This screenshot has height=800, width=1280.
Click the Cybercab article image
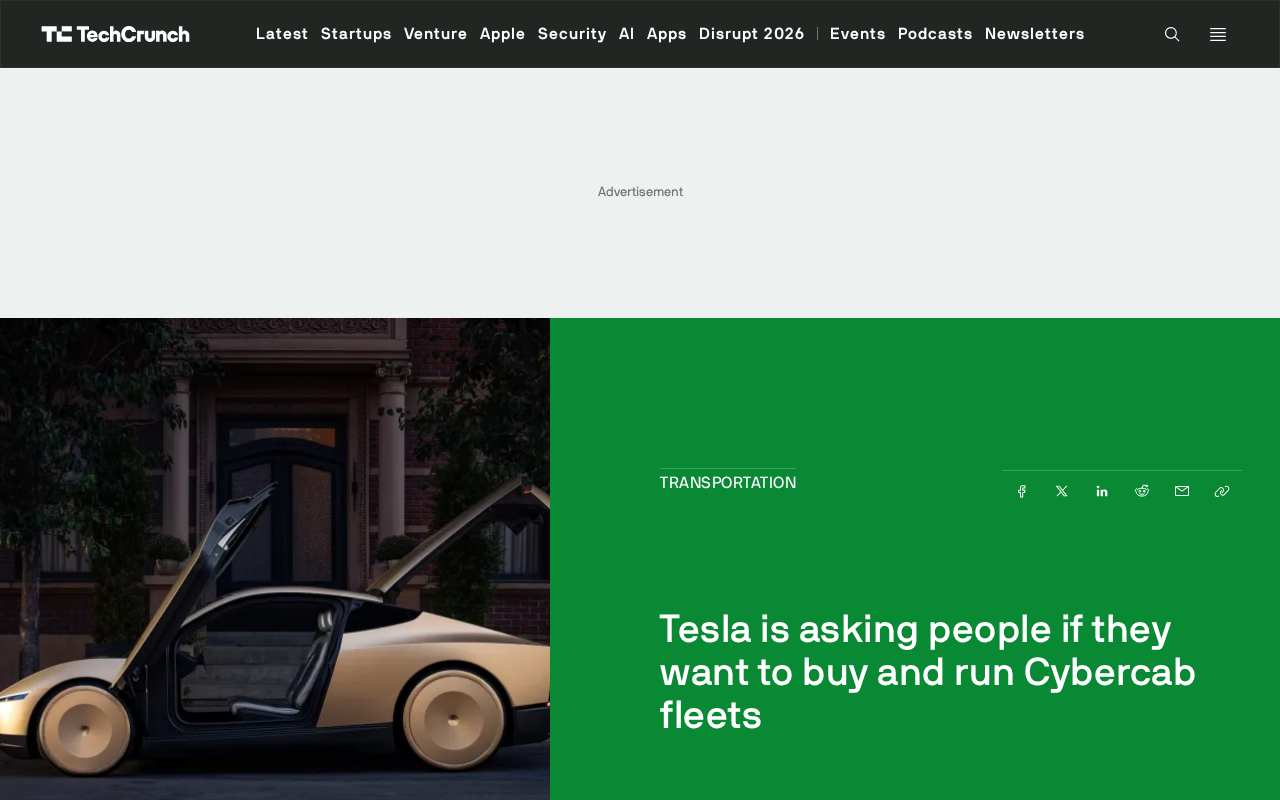pyautogui.click(x=275, y=559)
